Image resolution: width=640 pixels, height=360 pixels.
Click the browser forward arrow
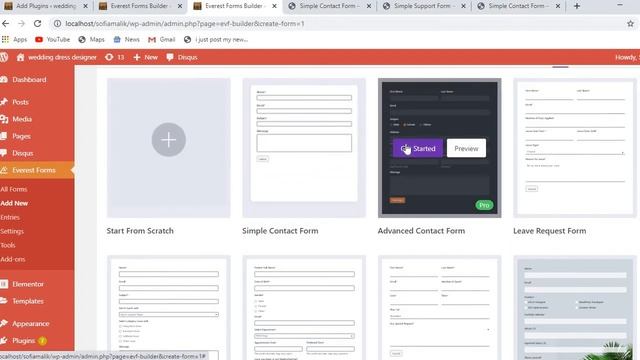click(21, 24)
